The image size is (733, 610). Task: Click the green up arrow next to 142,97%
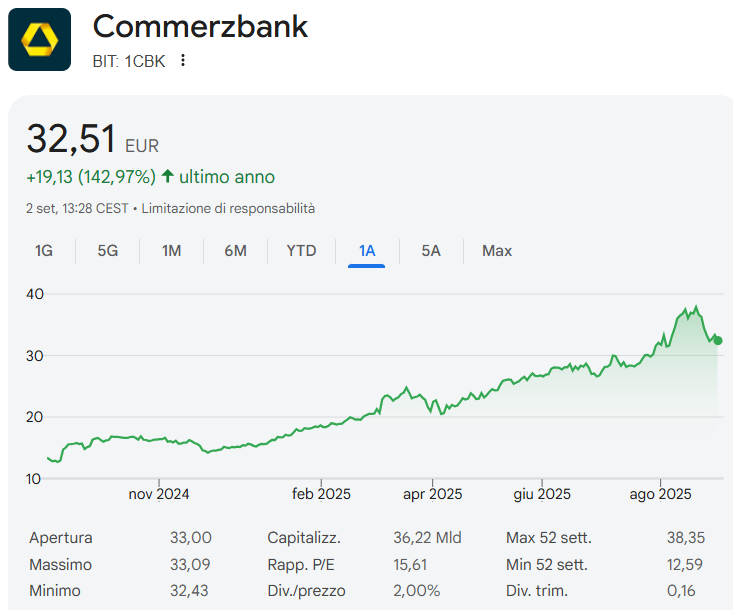point(167,176)
